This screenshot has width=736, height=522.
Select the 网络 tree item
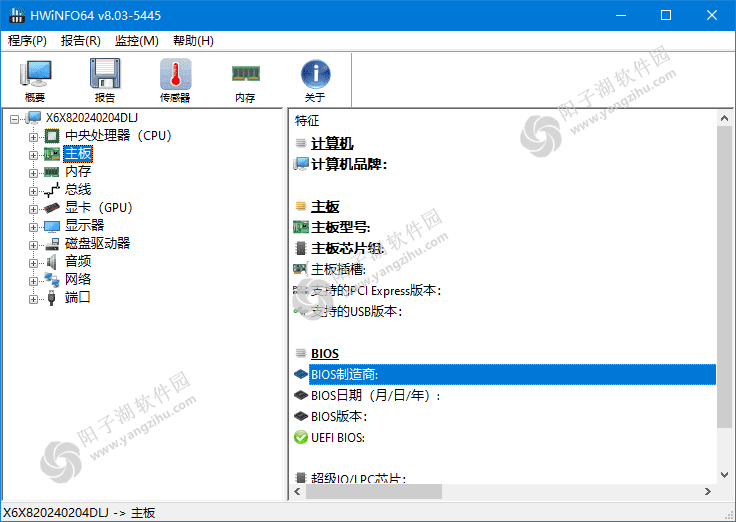tap(78, 279)
